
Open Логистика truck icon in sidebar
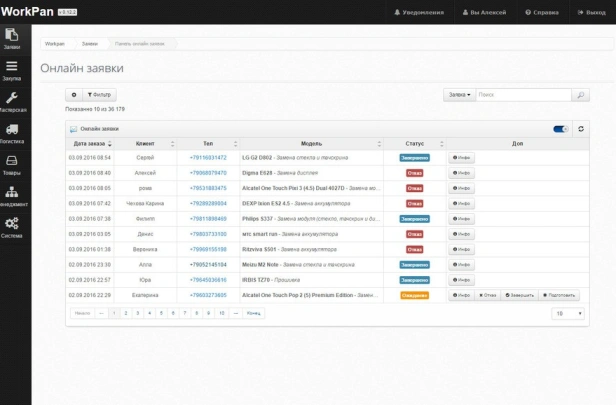pyautogui.click(x=11, y=134)
